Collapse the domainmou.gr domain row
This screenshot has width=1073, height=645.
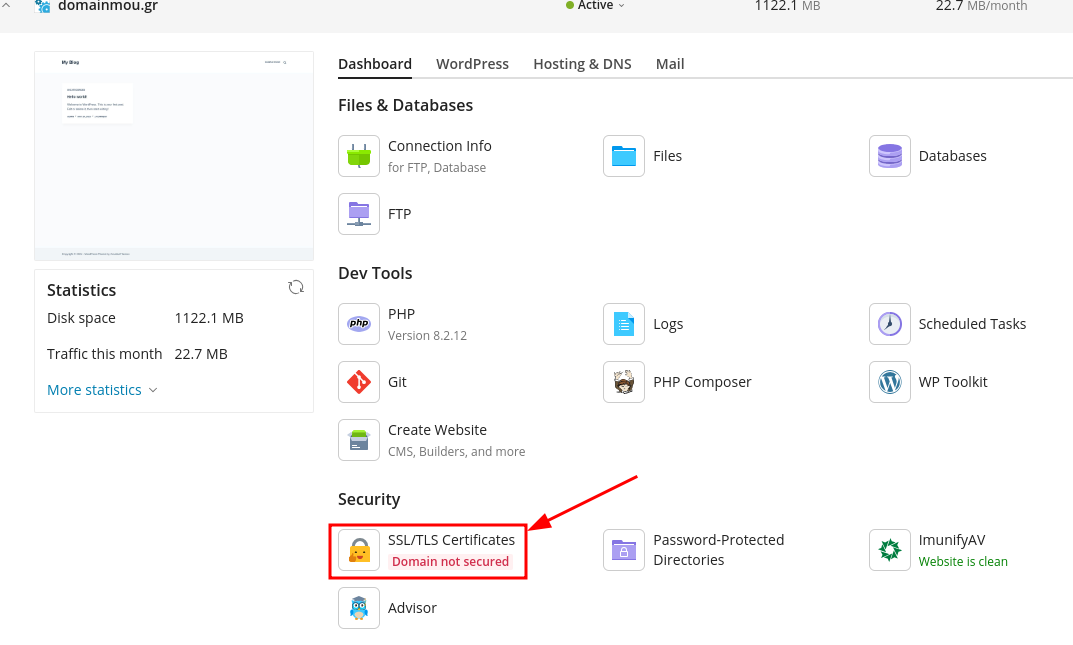click(6, 5)
